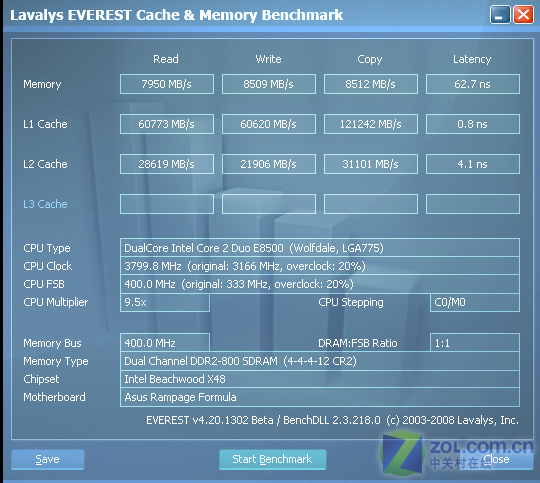Click Memory Type Dual Channel DDR2-800 field
Viewport: 540px width, 483px height.
click(320, 361)
